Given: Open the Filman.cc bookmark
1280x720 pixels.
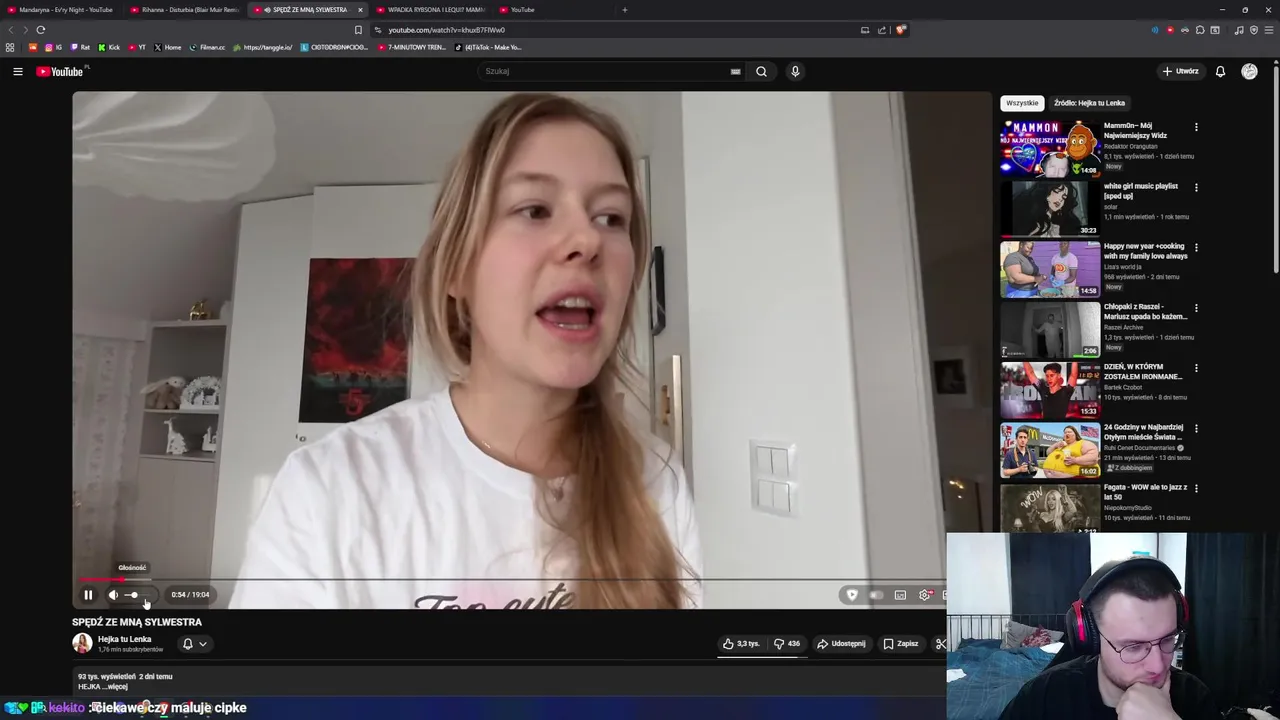Looking at the screenshot, I should [x=207, y=47].
